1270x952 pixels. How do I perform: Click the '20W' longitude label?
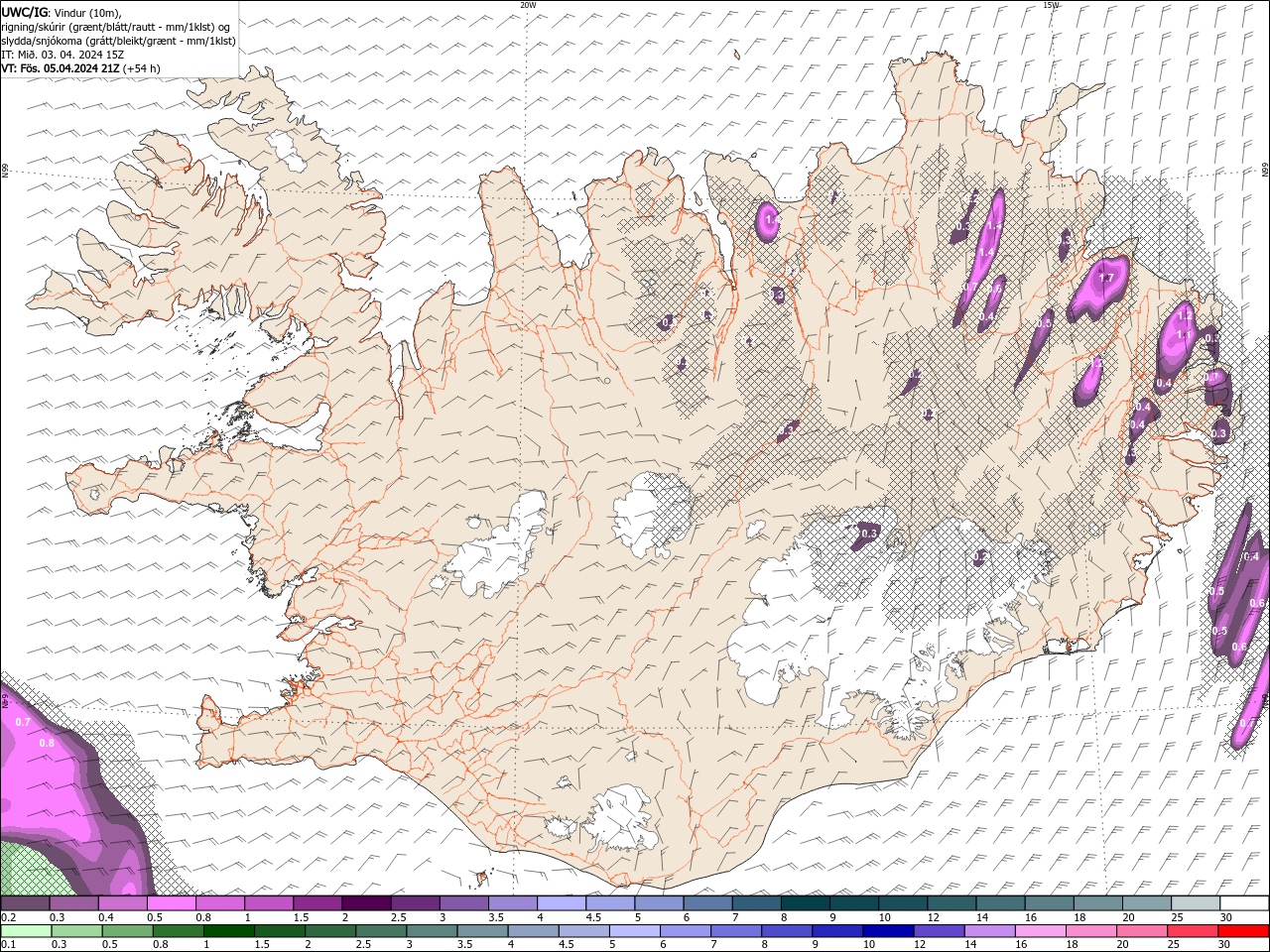point(528,5)
